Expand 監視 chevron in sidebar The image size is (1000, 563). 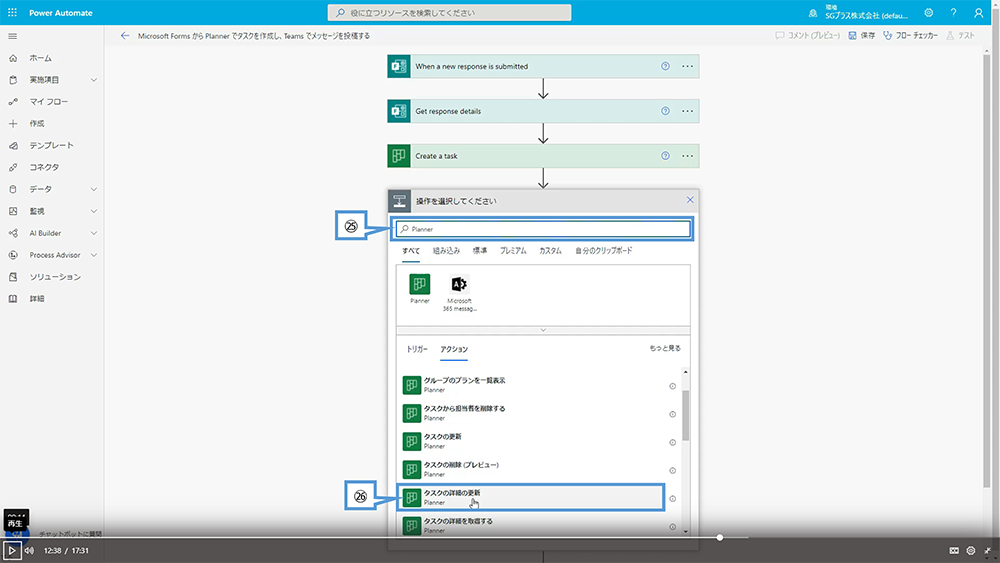pos(94,211)
